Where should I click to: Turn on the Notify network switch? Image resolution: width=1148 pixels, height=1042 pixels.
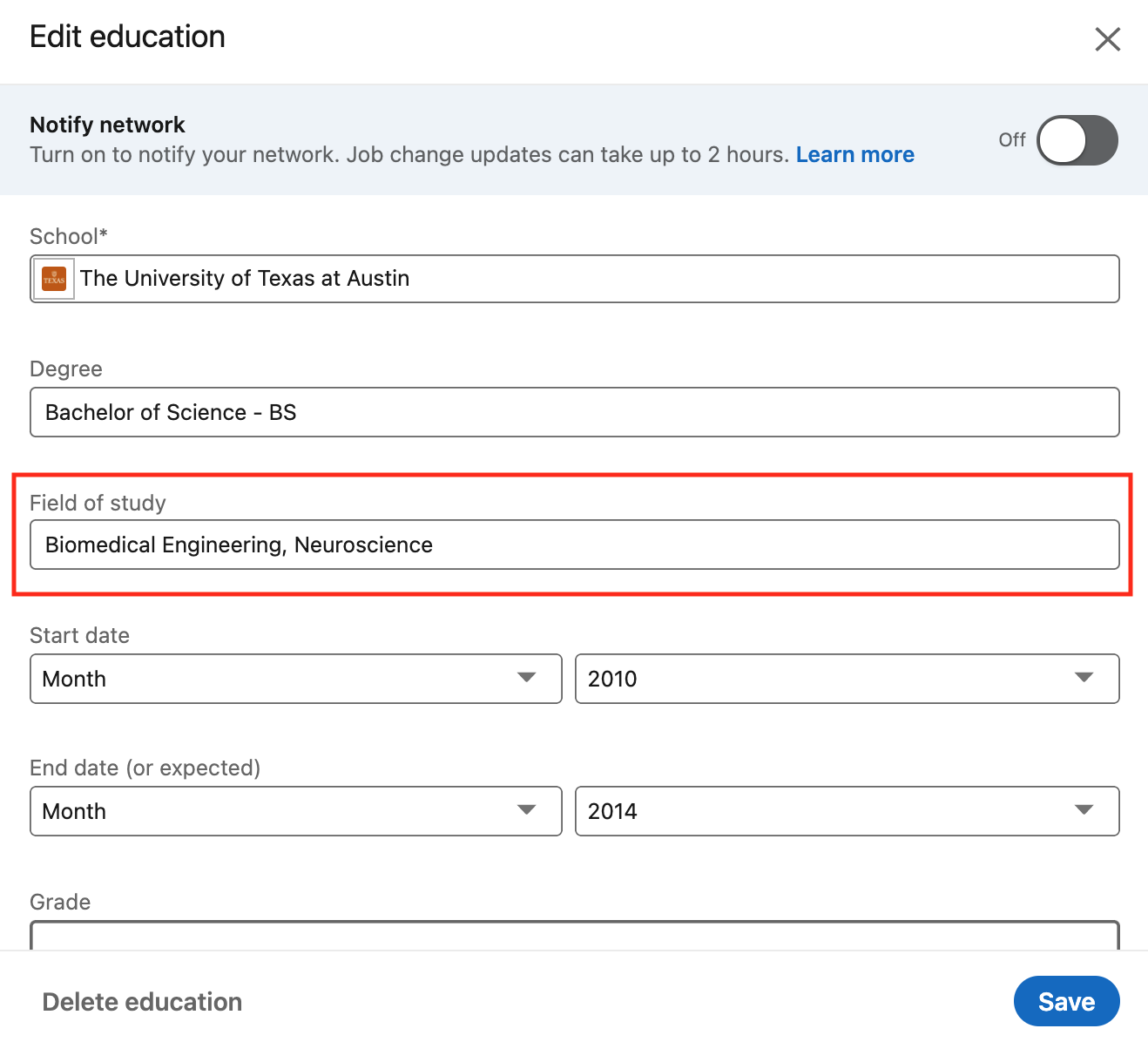pos(1077,140)
